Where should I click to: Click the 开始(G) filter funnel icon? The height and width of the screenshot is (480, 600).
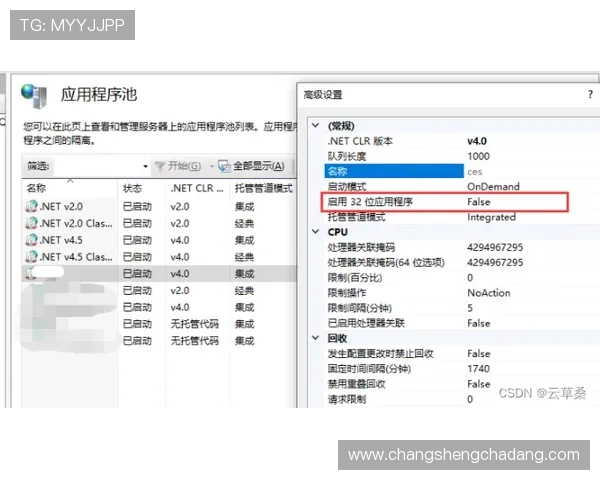[x=160, y=166]
